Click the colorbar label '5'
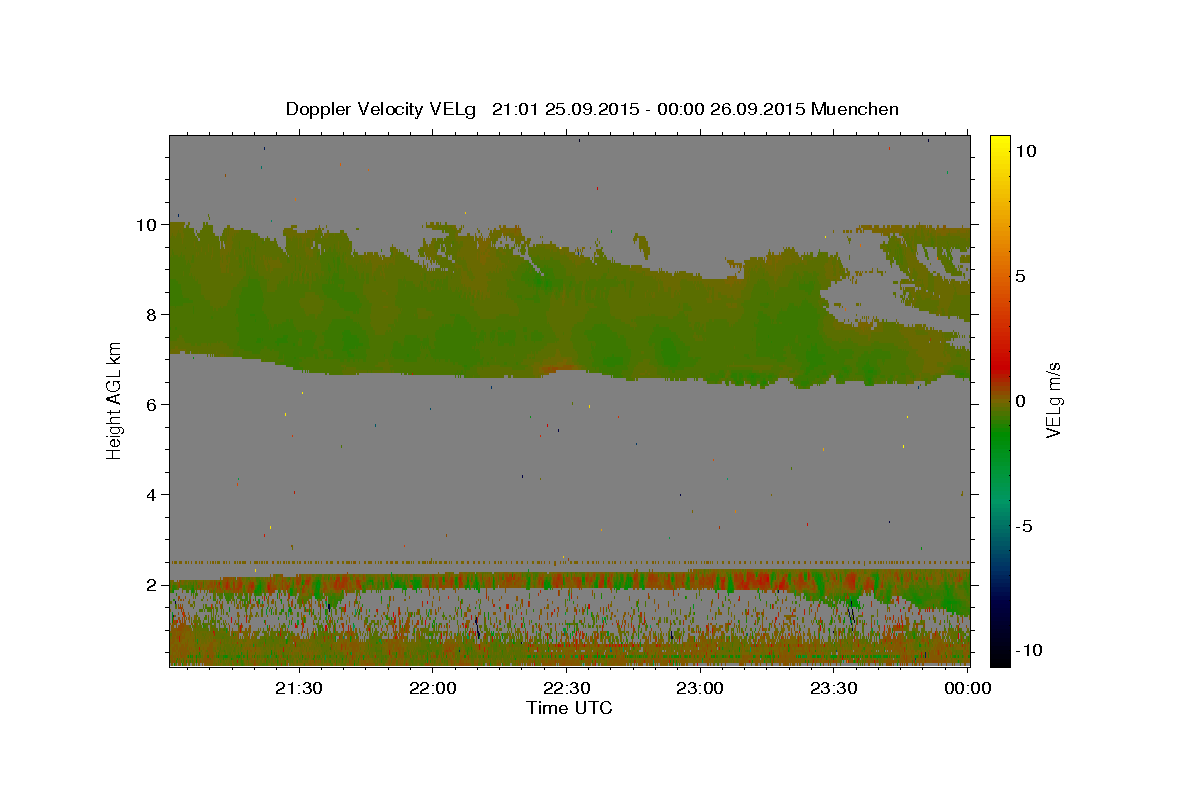The width and height of the screenshot is (1200, 800). (x=1020, y=275)
